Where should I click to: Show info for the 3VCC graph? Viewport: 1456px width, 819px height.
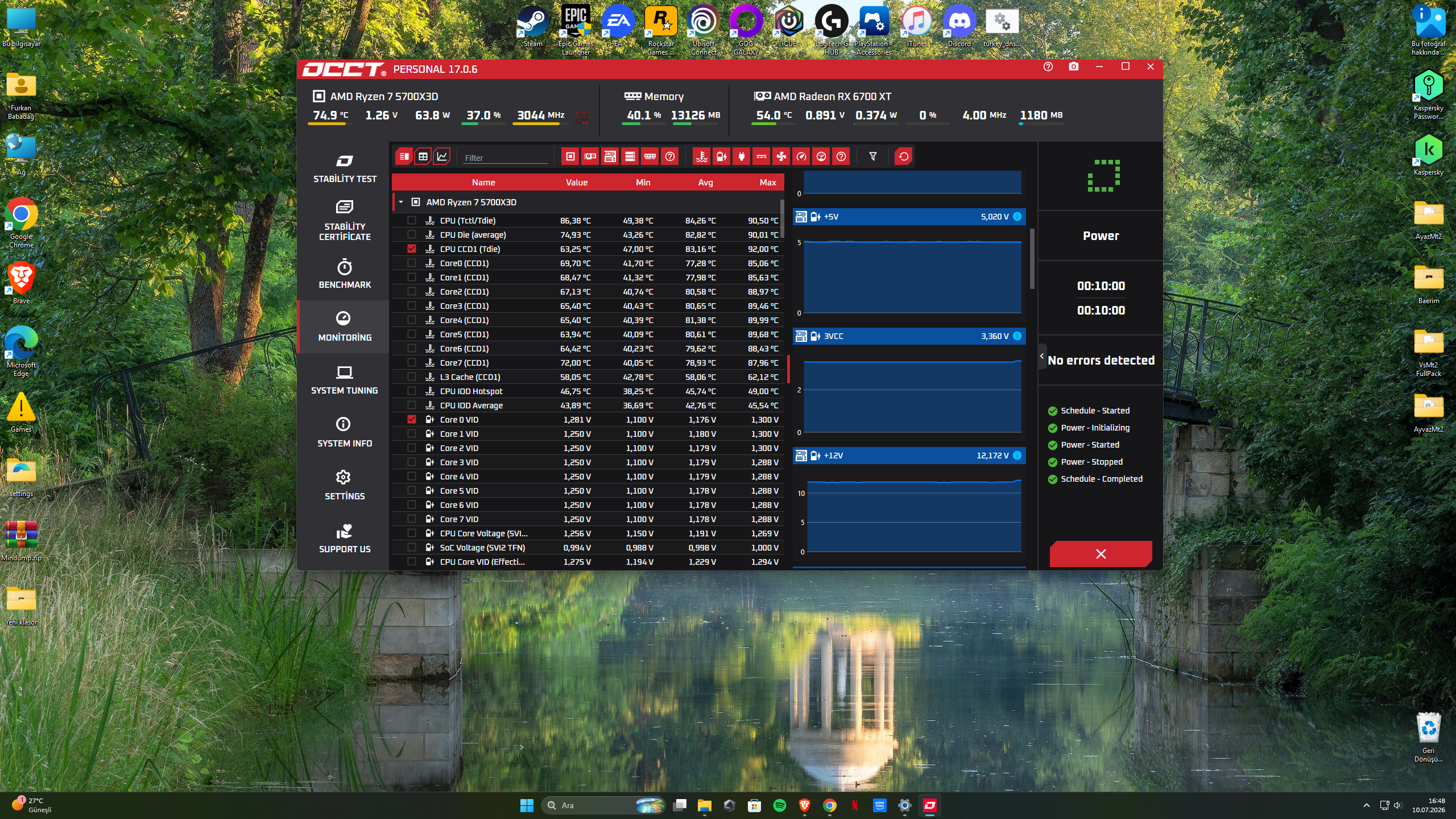tap(1017, 336)
